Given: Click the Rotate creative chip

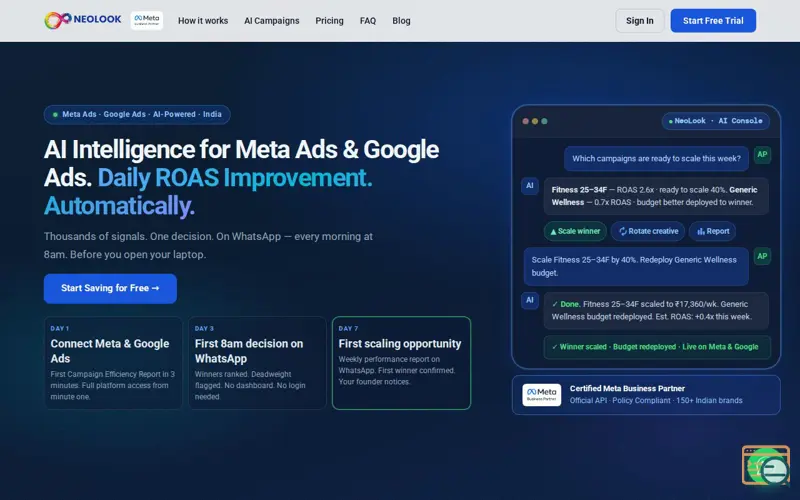Looking at the screenshot, I should coord(648,231).
